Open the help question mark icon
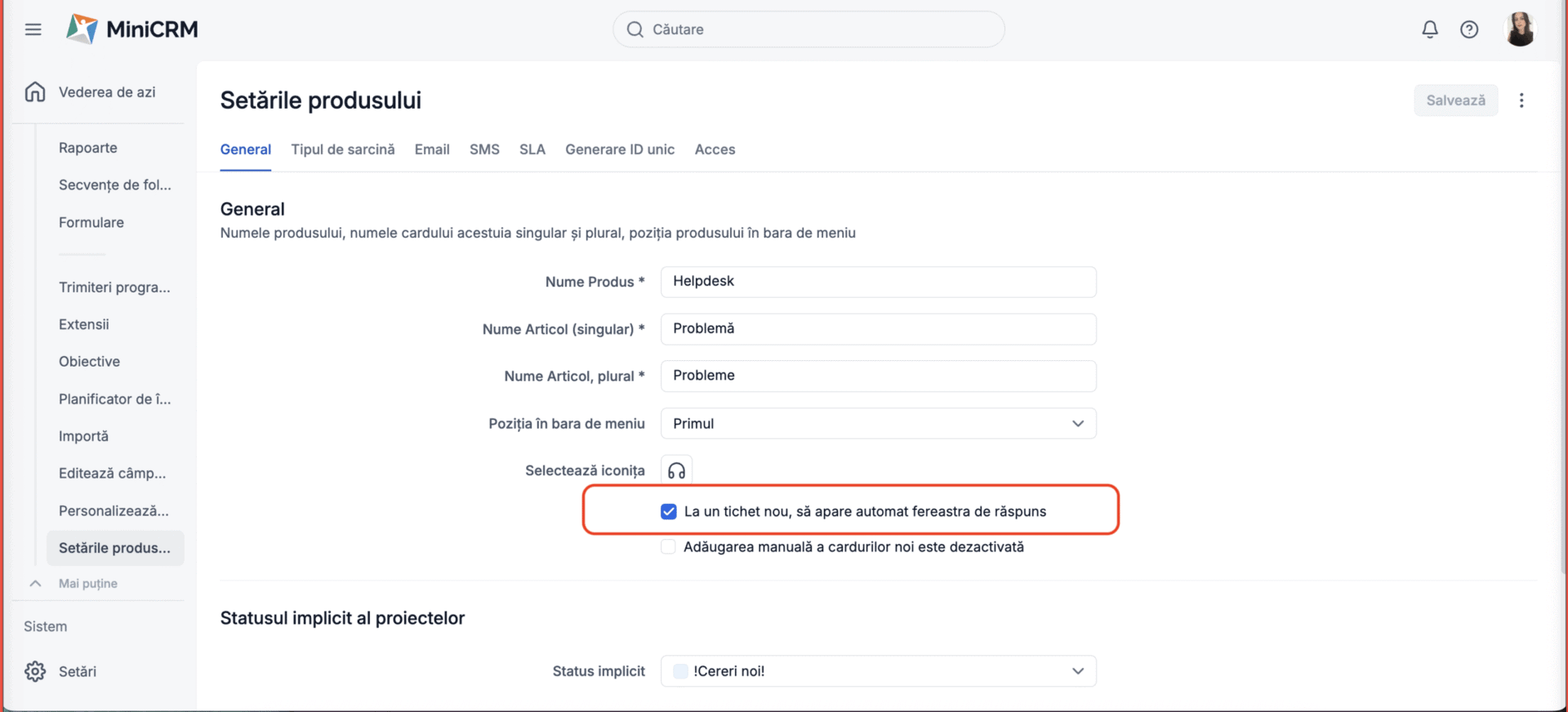The height and width of the screenshot is (712, 1568). coord(1469,29)
